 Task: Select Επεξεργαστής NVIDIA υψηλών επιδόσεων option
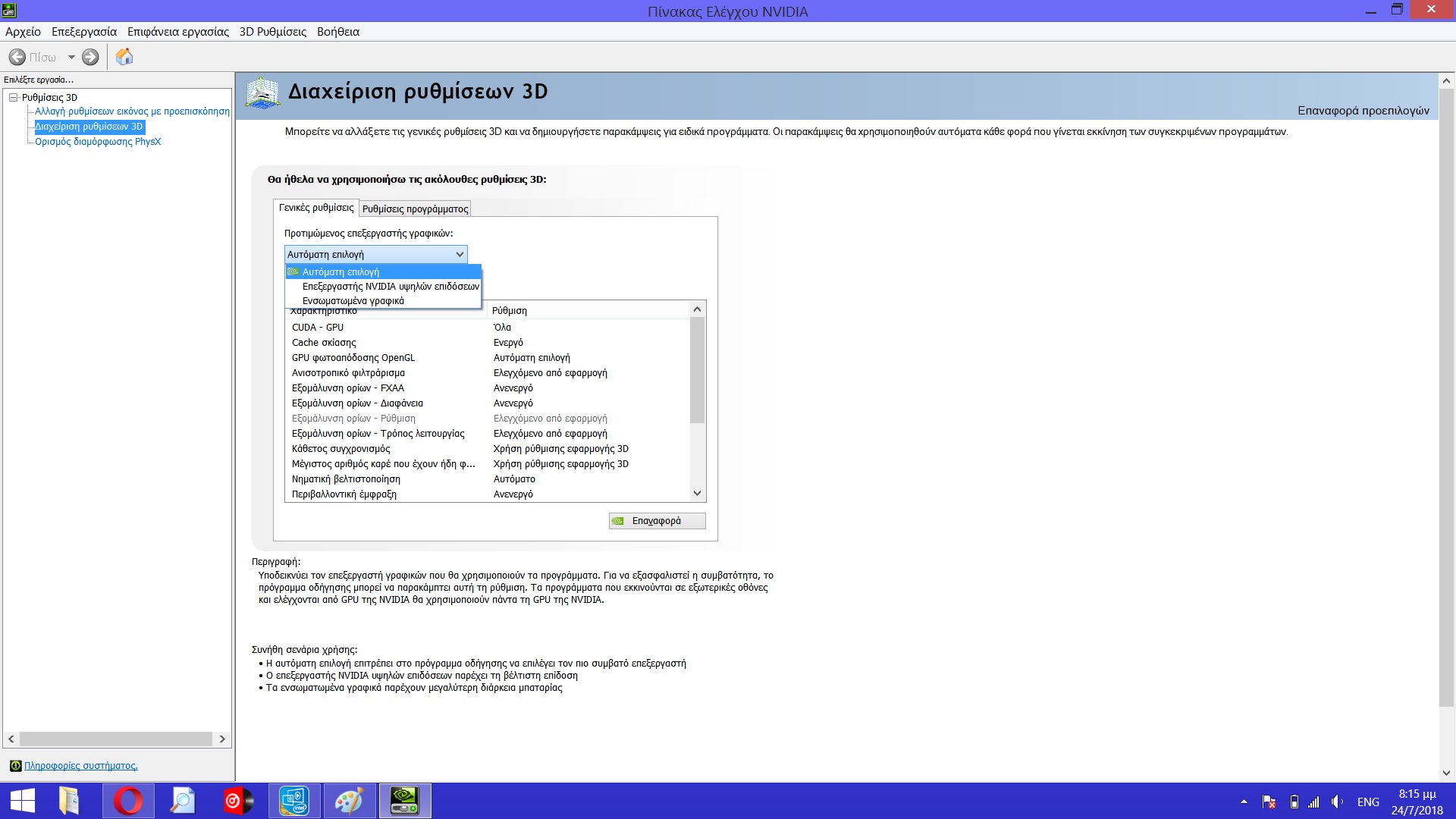390,287
